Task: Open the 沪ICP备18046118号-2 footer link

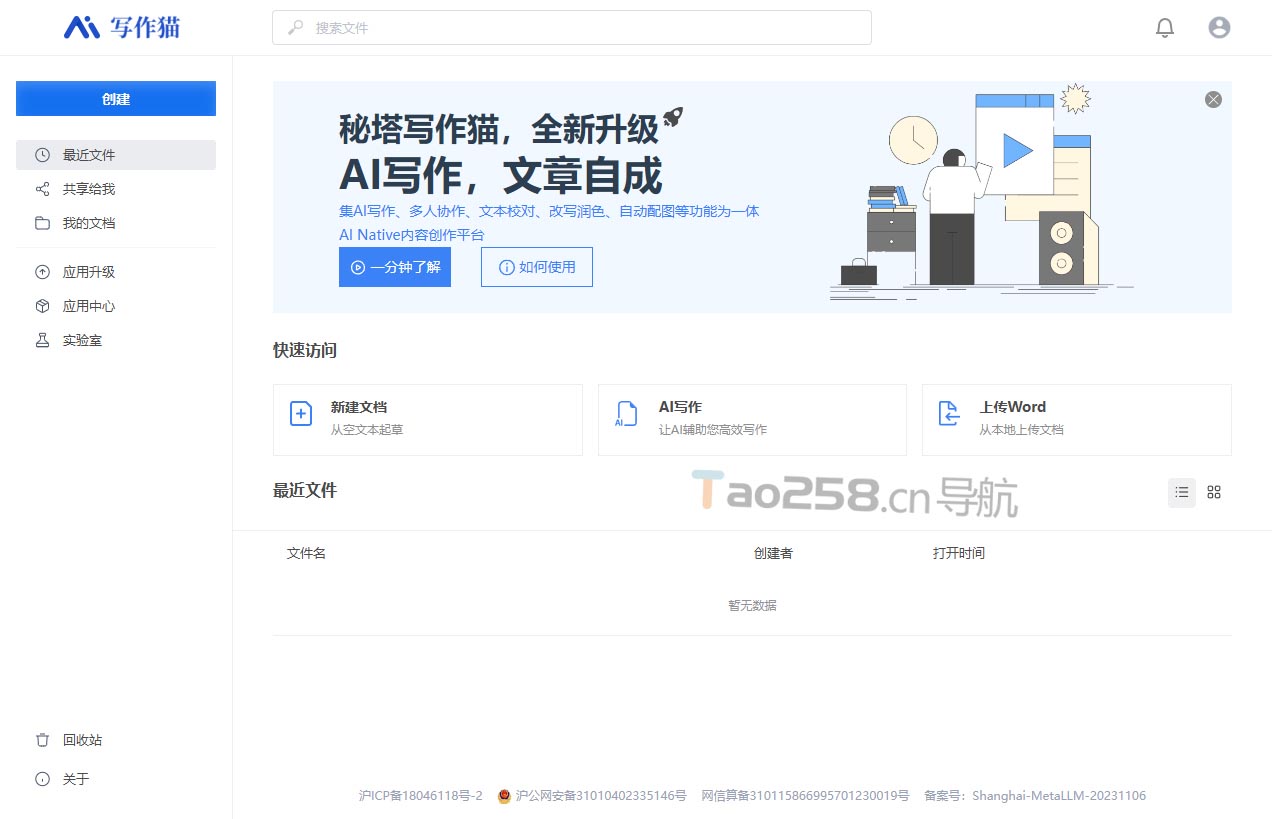Action: click(421, 796)
